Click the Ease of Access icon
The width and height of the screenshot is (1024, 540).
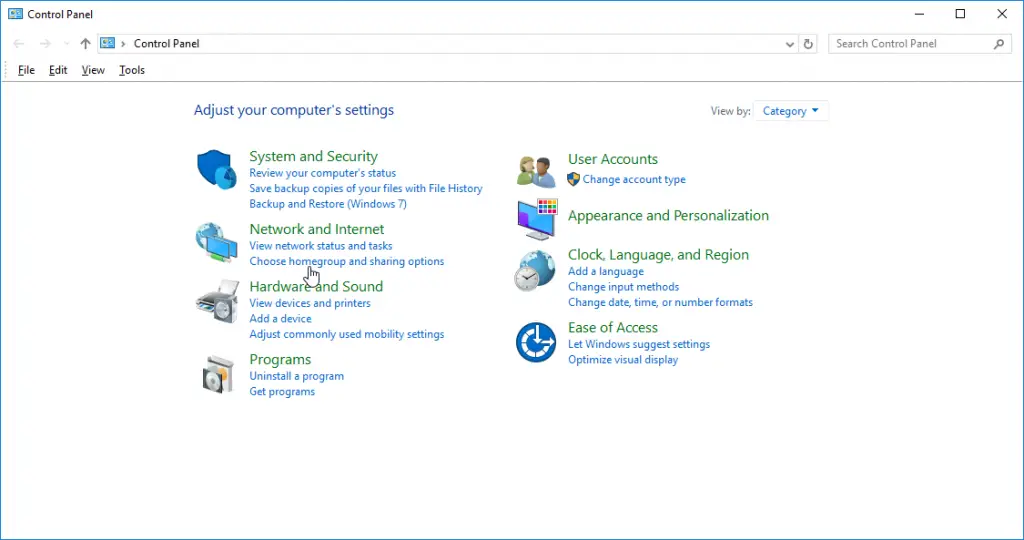coord(536,342)
